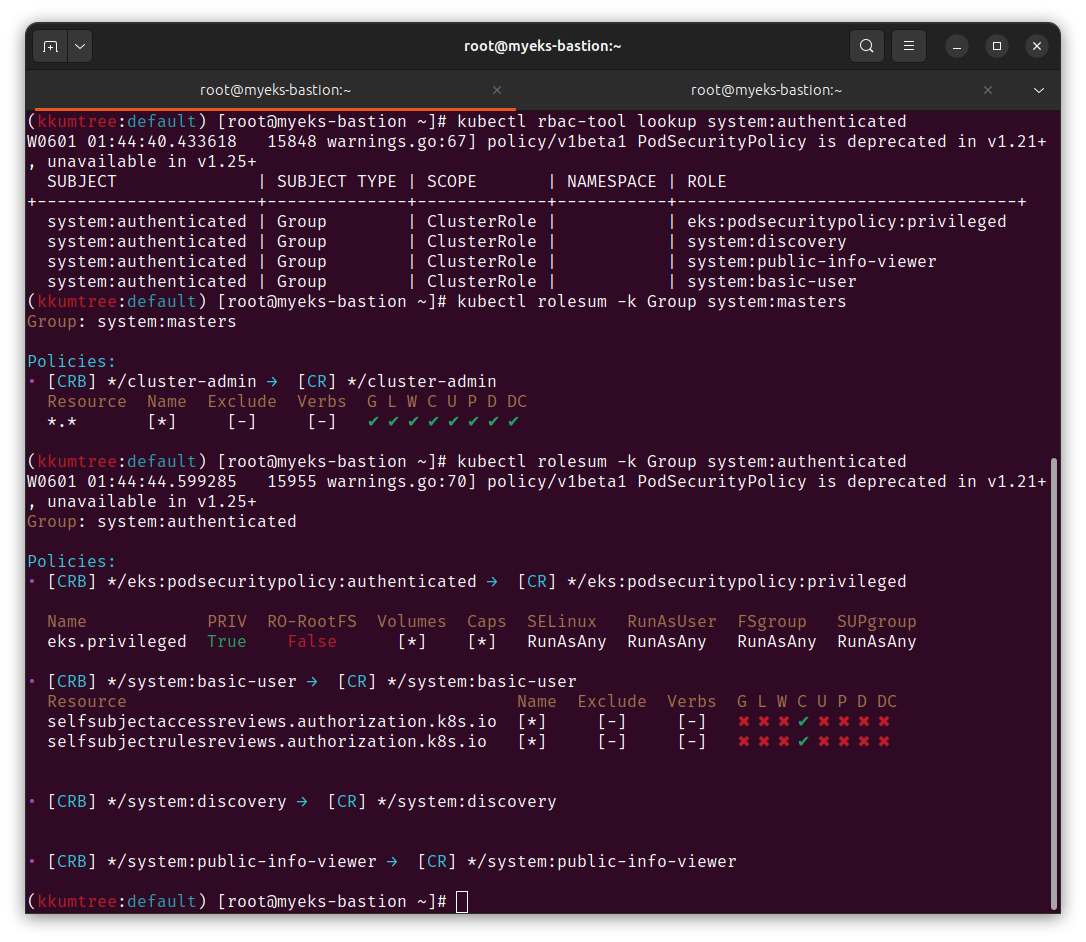Click 'eks:podsecuritypolicy:privileged' in ROLE column
The width and height of the screenshot is (1086, 942).
pyautogui.click(x=846, y=222)
